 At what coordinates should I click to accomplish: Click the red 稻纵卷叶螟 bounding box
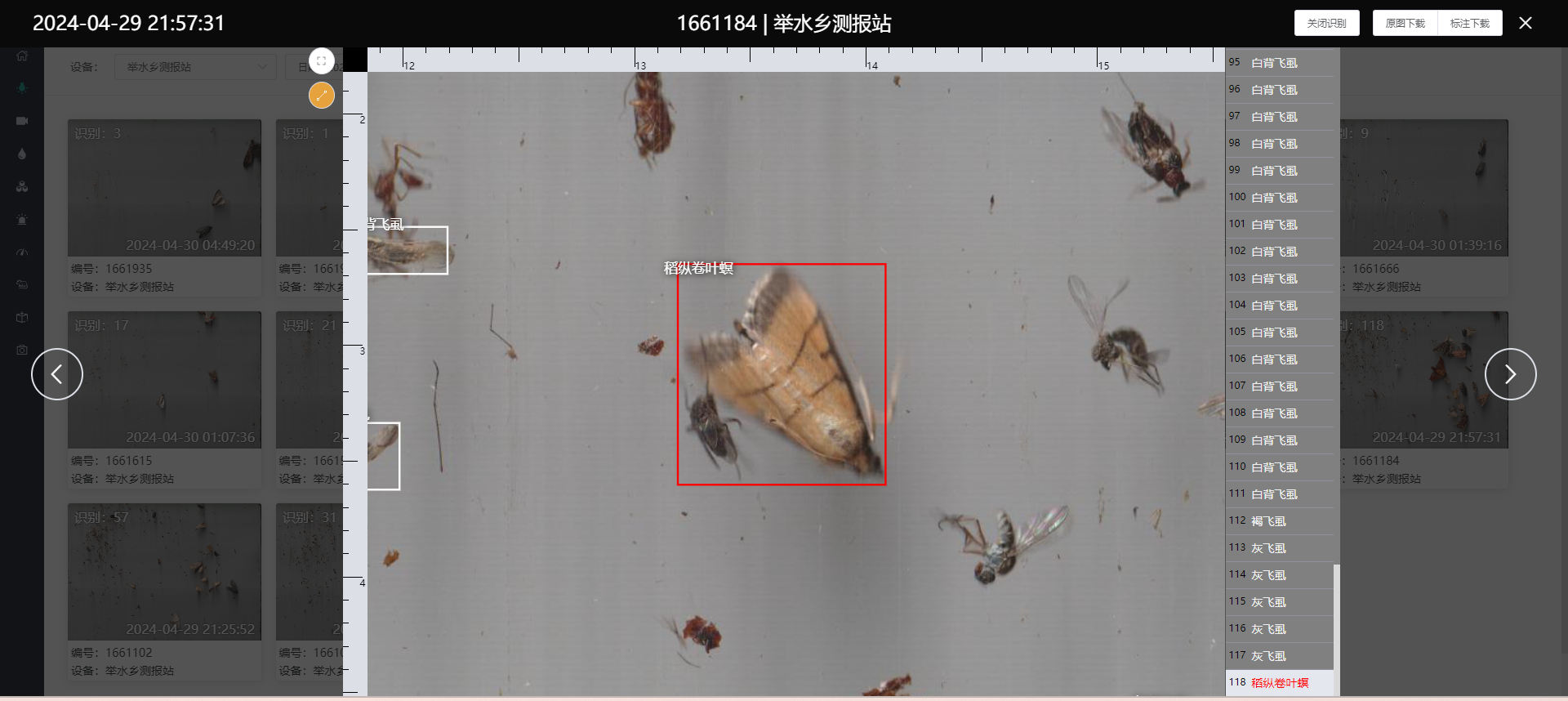click(782, 374)
